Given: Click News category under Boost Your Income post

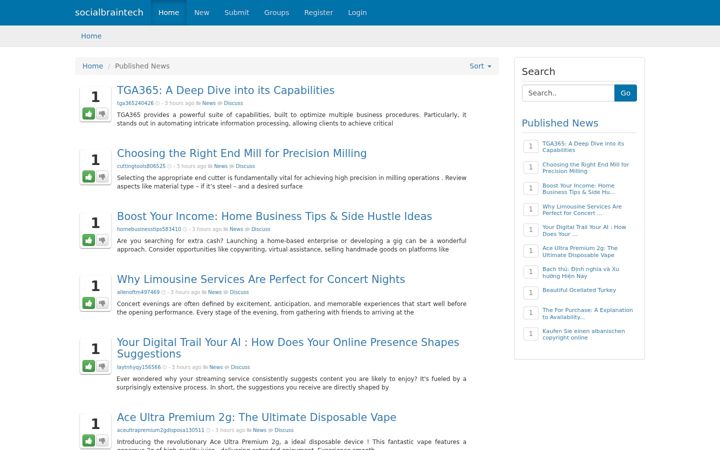Looking at the screenshot, I should [x=236, y=229].
